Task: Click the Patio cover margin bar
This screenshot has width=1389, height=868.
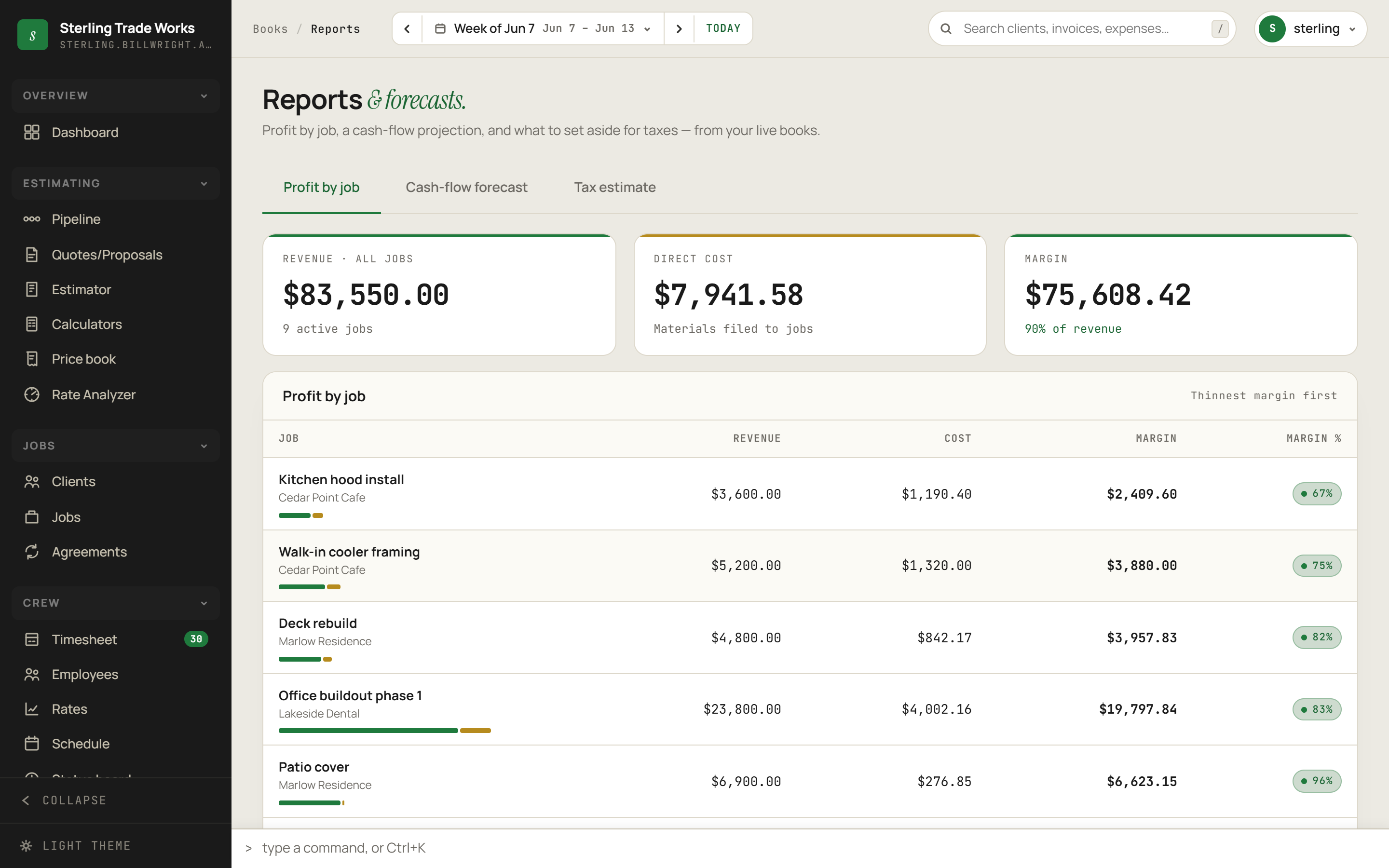Action: pyautogui.click(x=312, y=803)
